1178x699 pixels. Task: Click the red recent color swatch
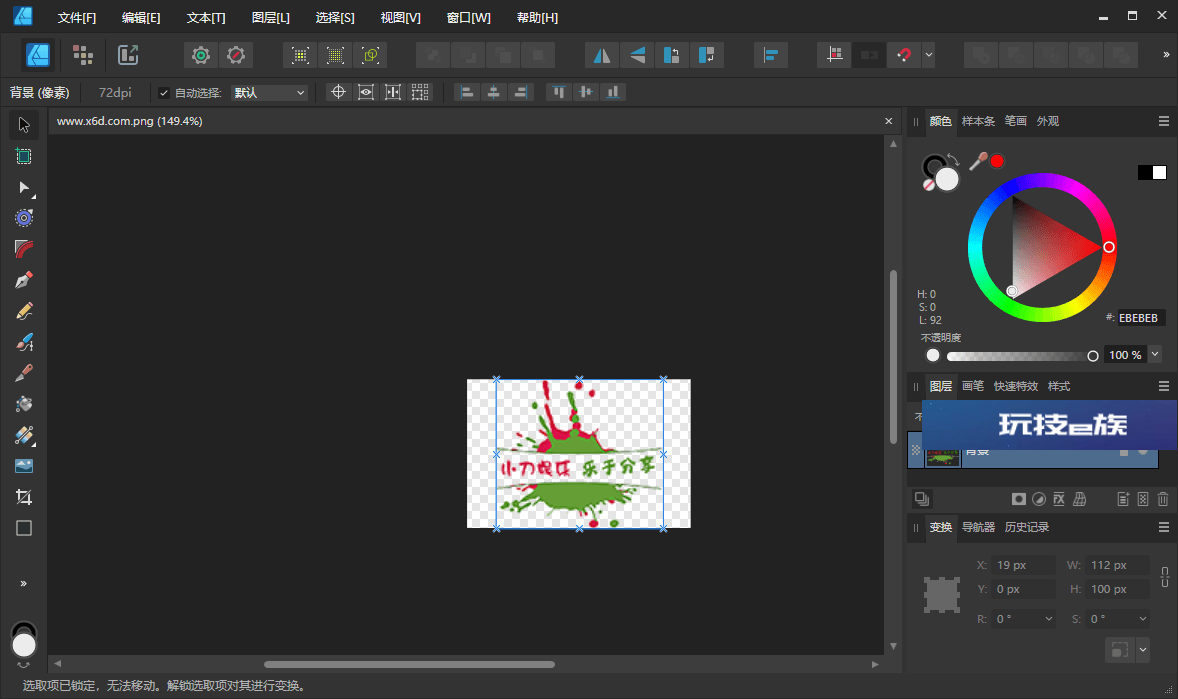pyautogui.click(x=997, y=161)
